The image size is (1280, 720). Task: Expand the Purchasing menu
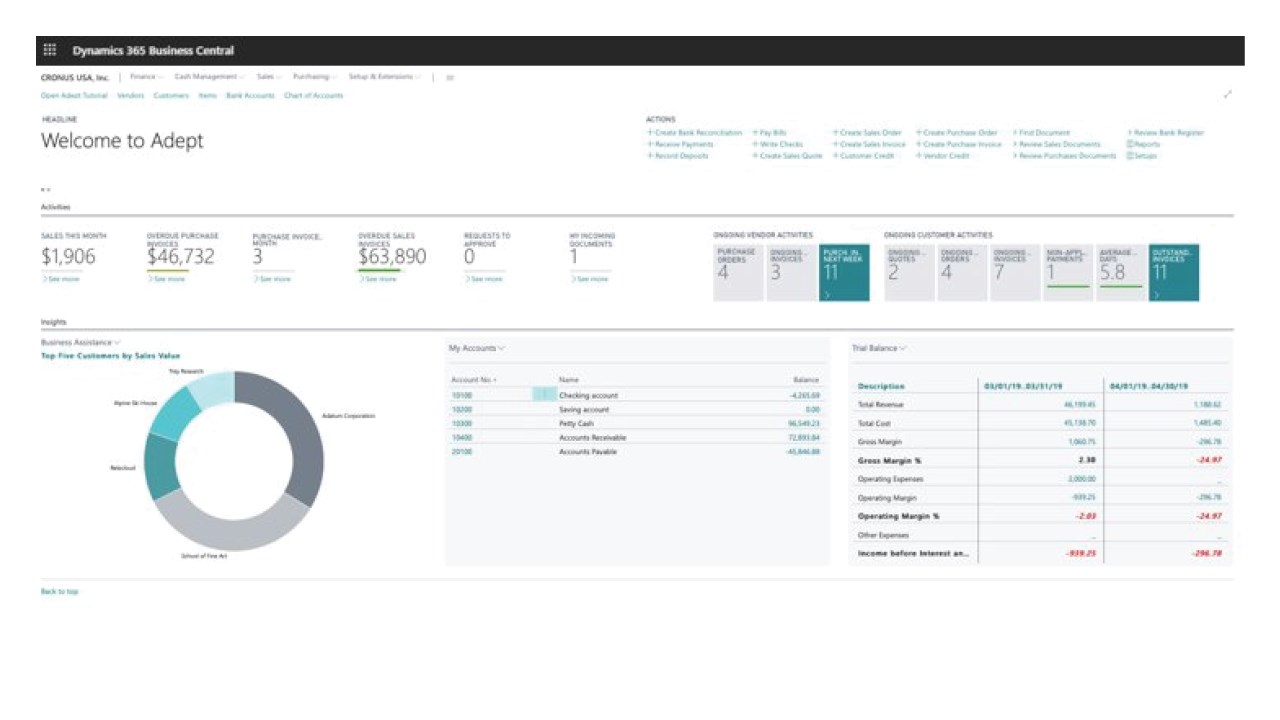coord(315,77)
